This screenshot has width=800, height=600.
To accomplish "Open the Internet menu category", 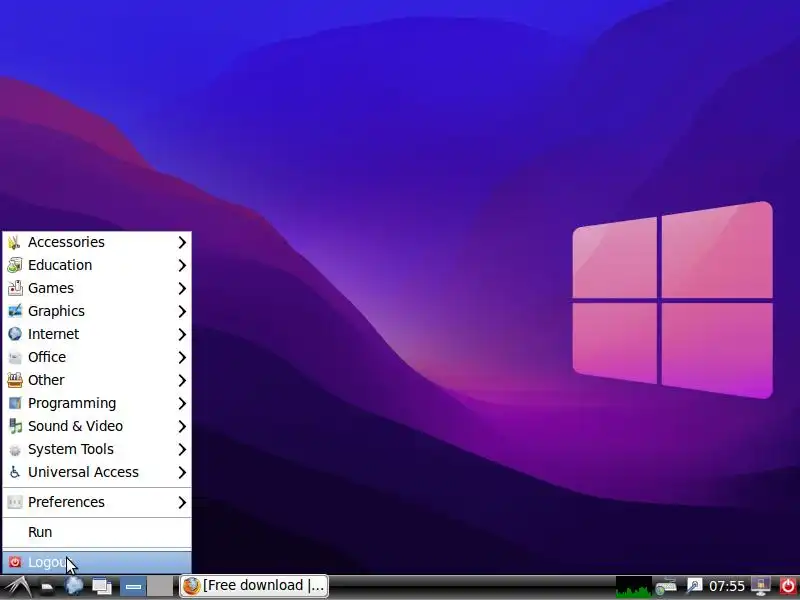I will (97, 334).
